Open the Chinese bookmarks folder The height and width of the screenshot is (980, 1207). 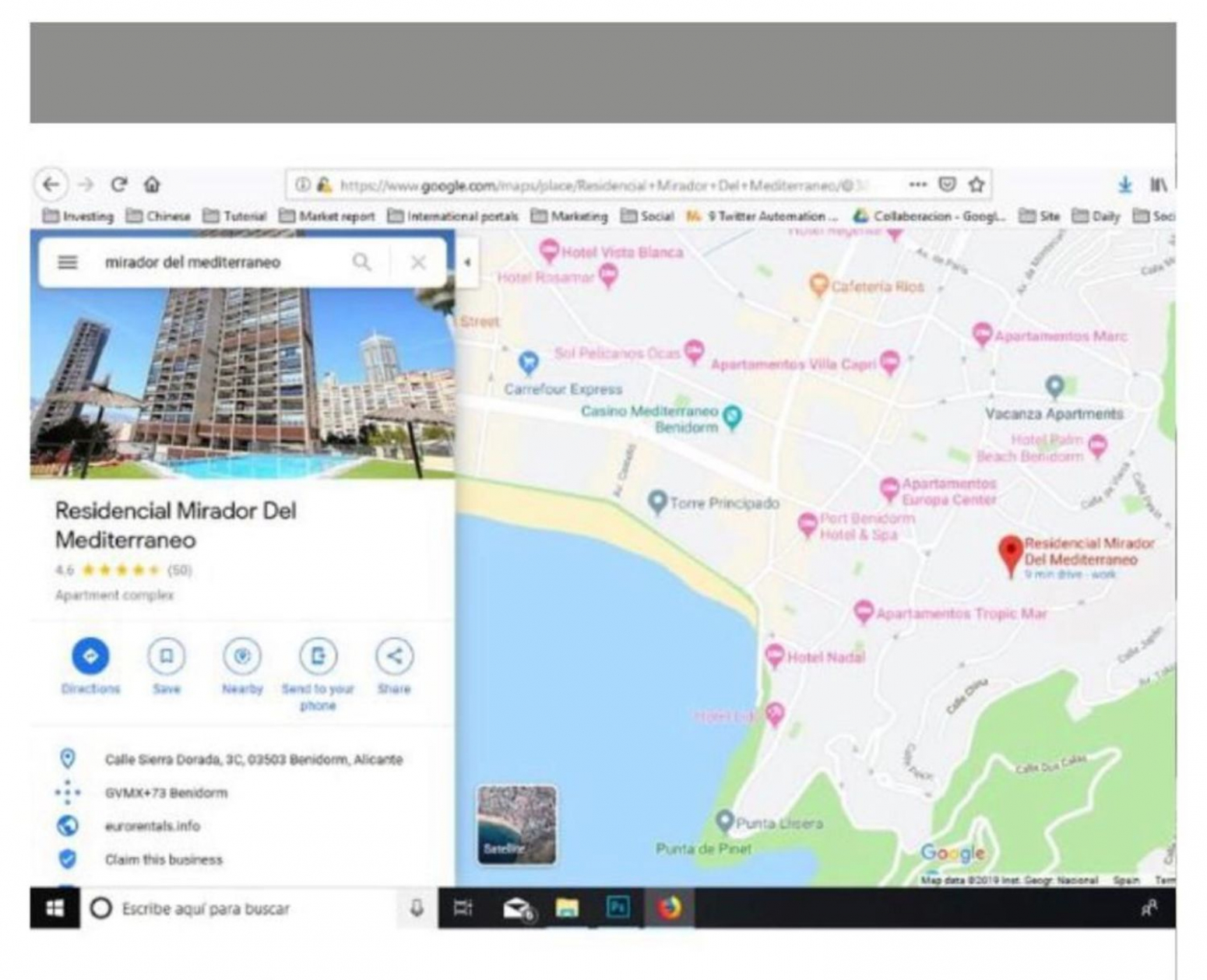pos(158,216)
